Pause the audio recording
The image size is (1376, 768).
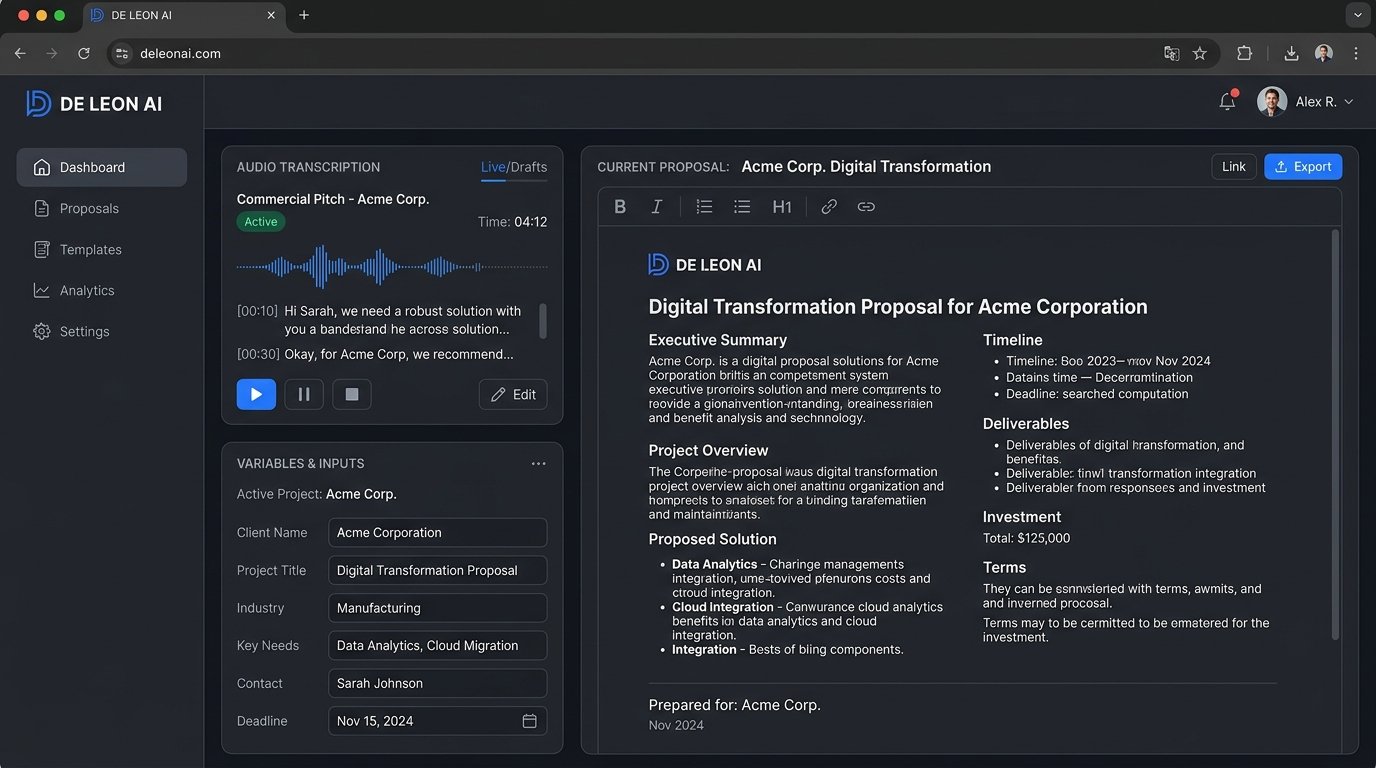coord(304,394)
